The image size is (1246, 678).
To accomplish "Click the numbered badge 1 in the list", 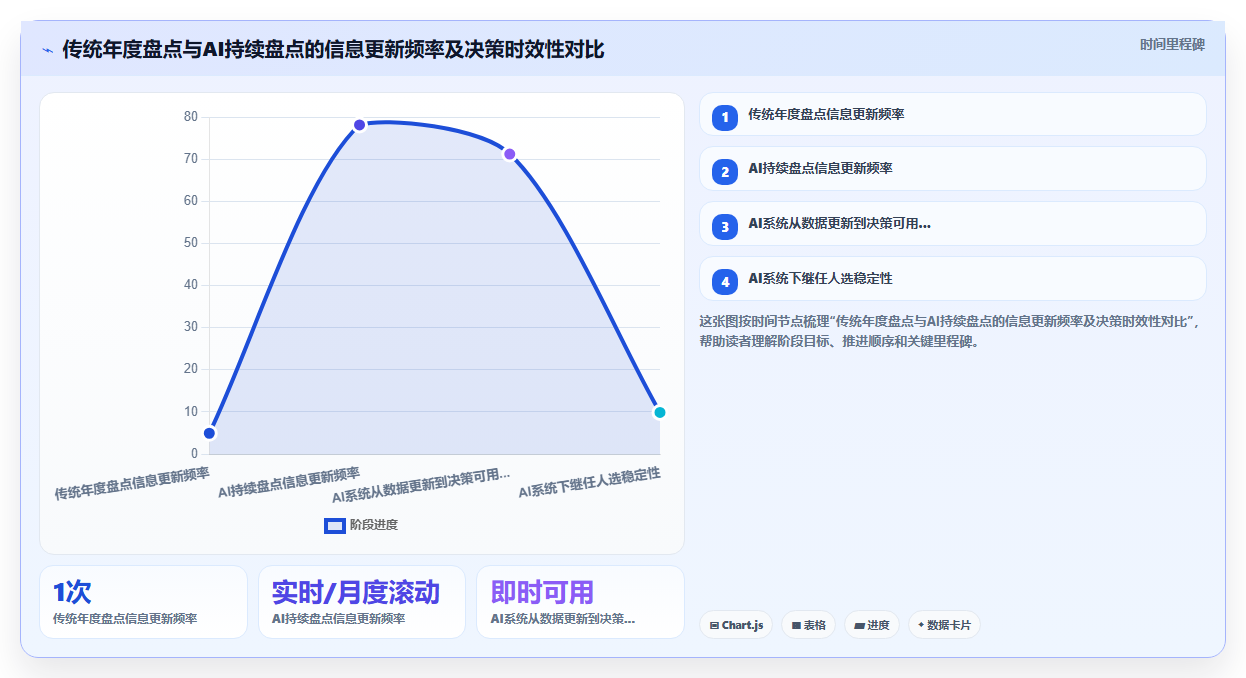I will pos(725,116).
